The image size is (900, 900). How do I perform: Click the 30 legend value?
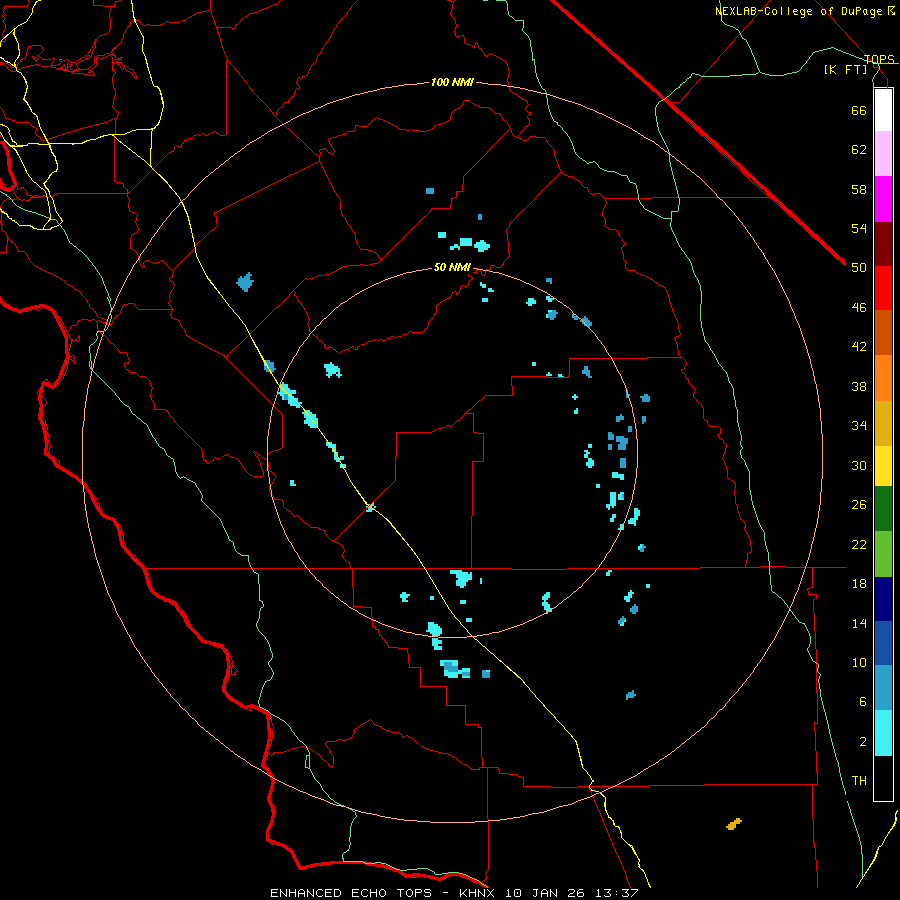(x=859, y=465)
